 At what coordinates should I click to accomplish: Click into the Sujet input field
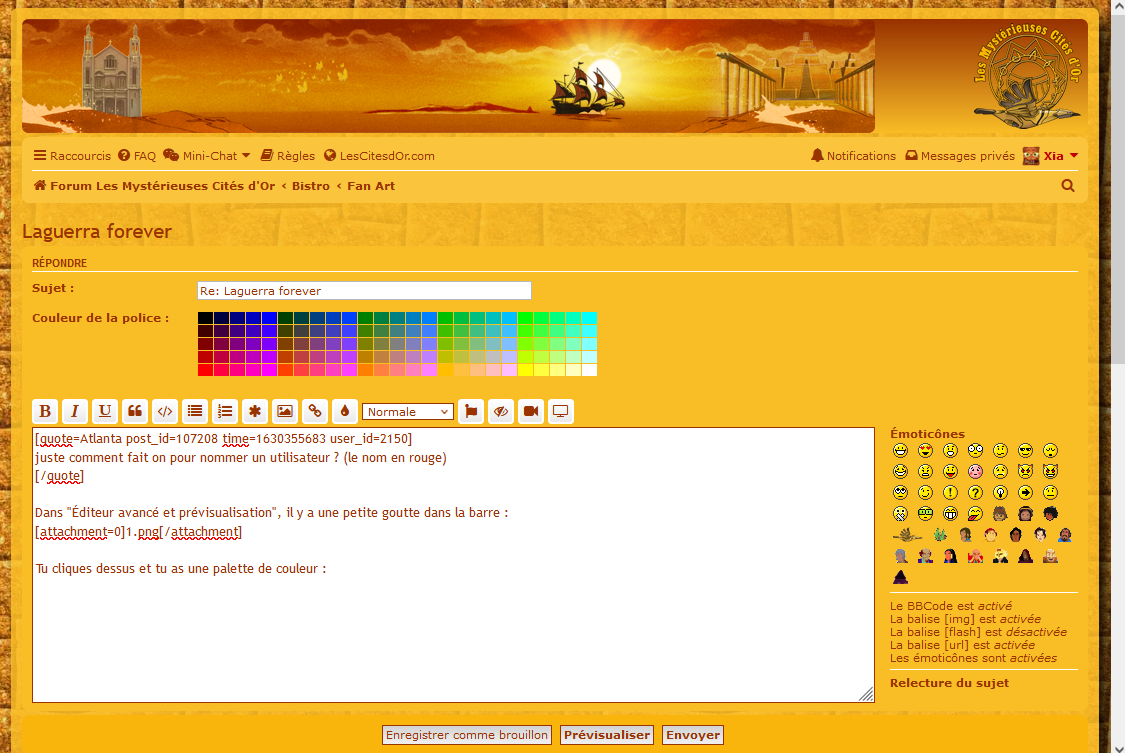click(x=364, y=291)
